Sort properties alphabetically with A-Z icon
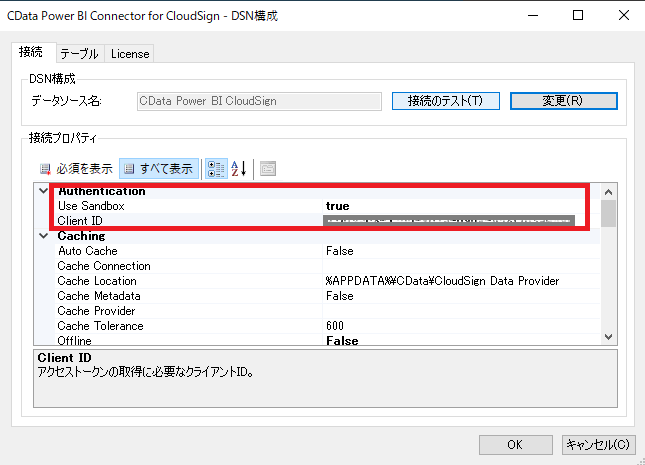This screenshot has height=465, width=645. (x=239, y=169)
